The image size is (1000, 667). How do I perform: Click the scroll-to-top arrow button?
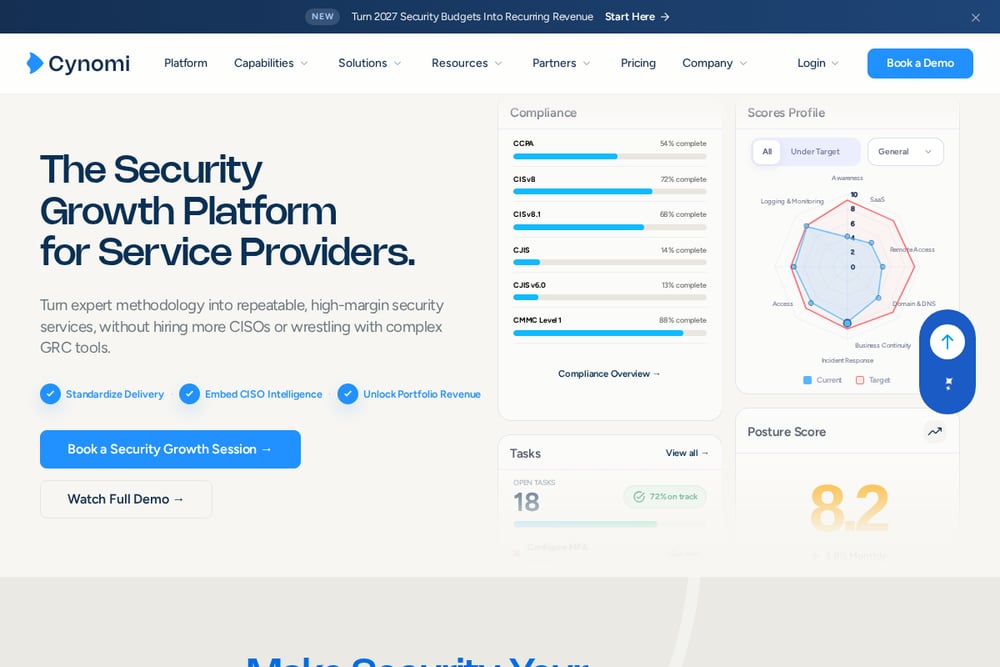pyautogui.click(x=947, y=342)
